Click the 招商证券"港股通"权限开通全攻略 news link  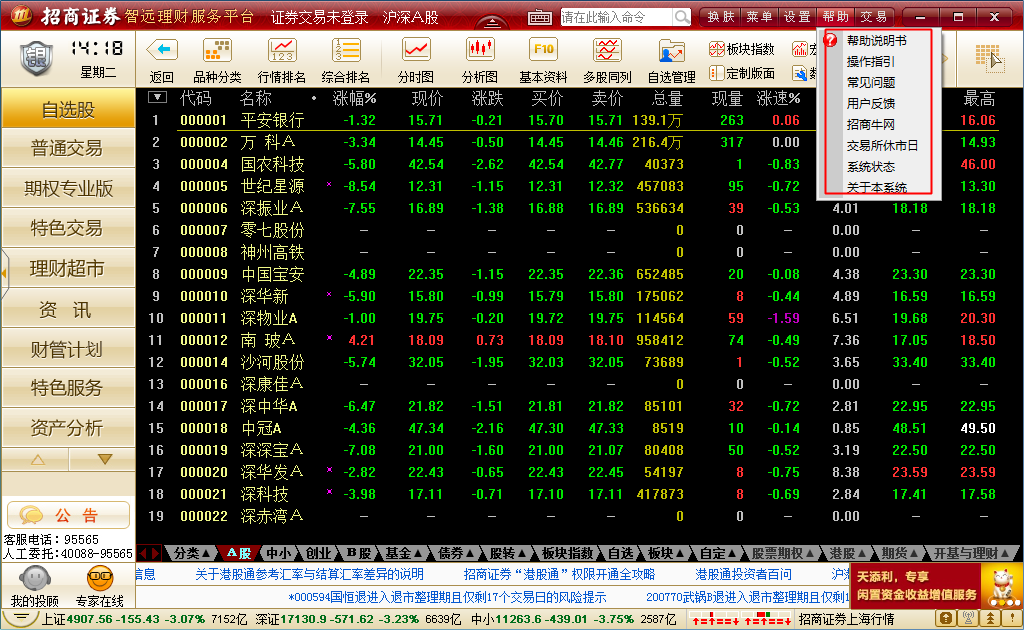point(559,574)
